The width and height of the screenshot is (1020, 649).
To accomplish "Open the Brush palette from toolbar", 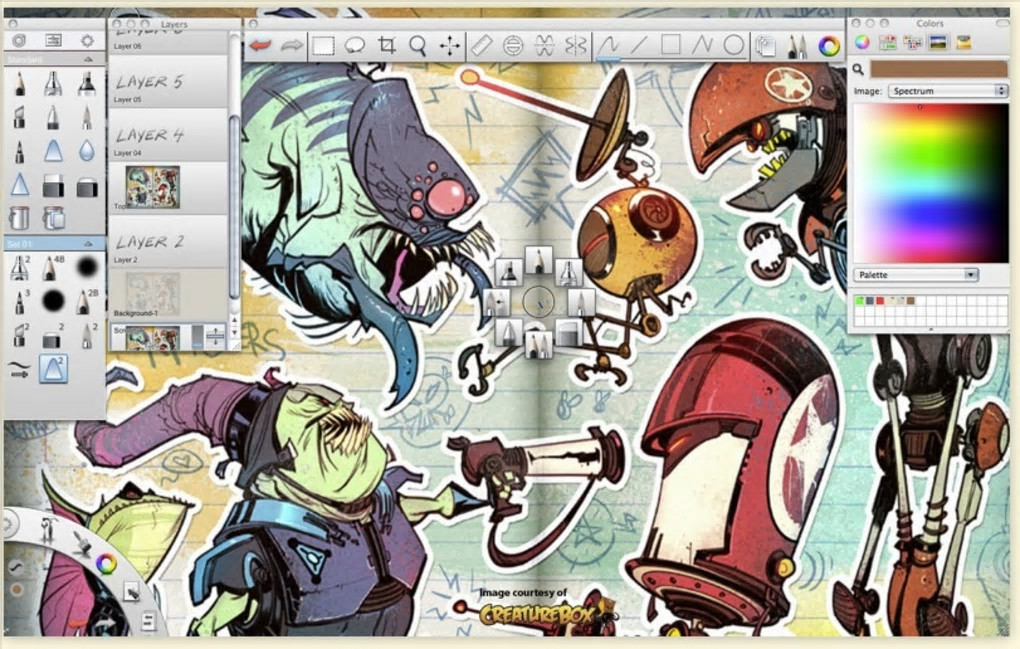I will [797, 46].
